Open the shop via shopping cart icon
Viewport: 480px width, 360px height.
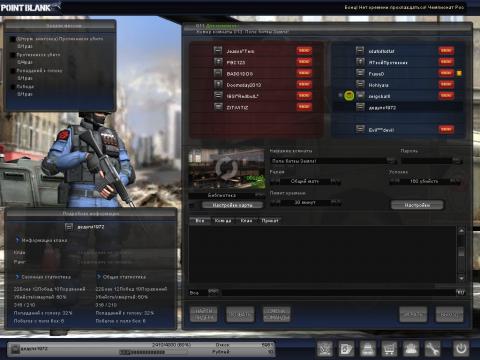(x=389, y=349)
